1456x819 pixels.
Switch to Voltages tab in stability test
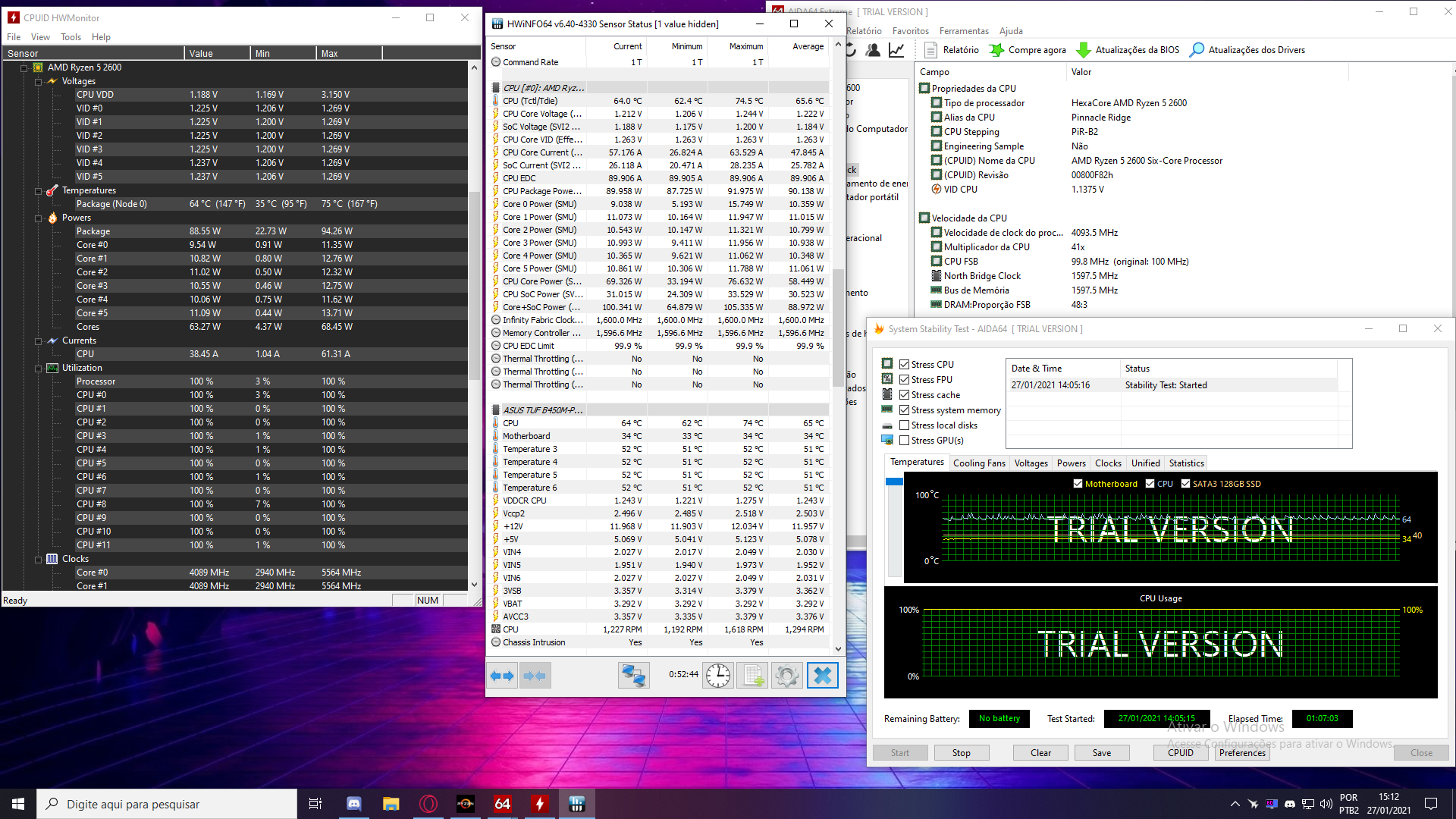1031,463
